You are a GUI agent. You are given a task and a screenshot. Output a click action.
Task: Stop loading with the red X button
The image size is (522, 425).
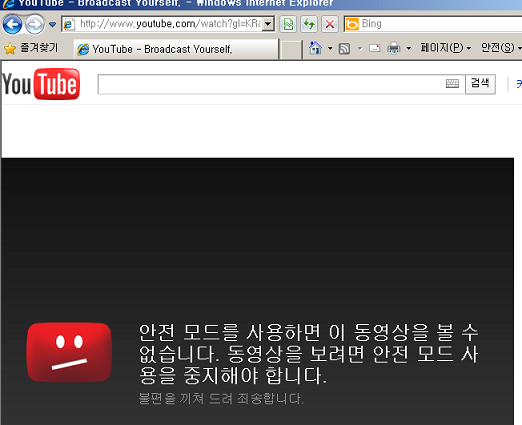[x=330, y=24]
